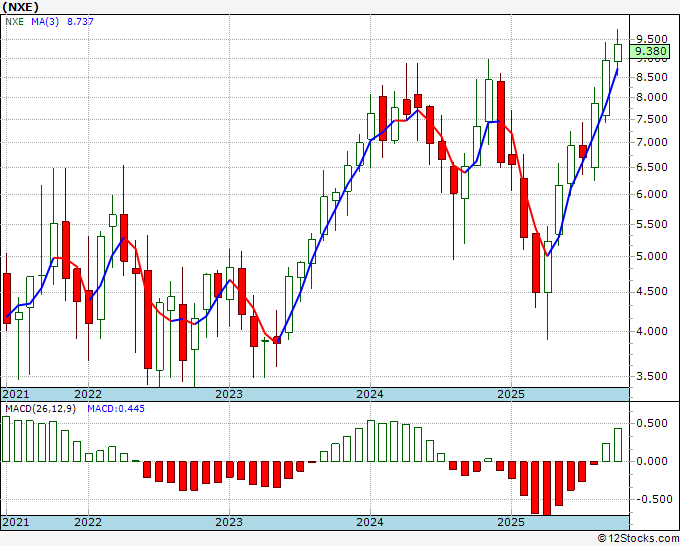The width and height of the screenshot is (680, 546).
Task: Click the 6.000 price axis label
Action: pyautogui.click(x=651, y=194)
